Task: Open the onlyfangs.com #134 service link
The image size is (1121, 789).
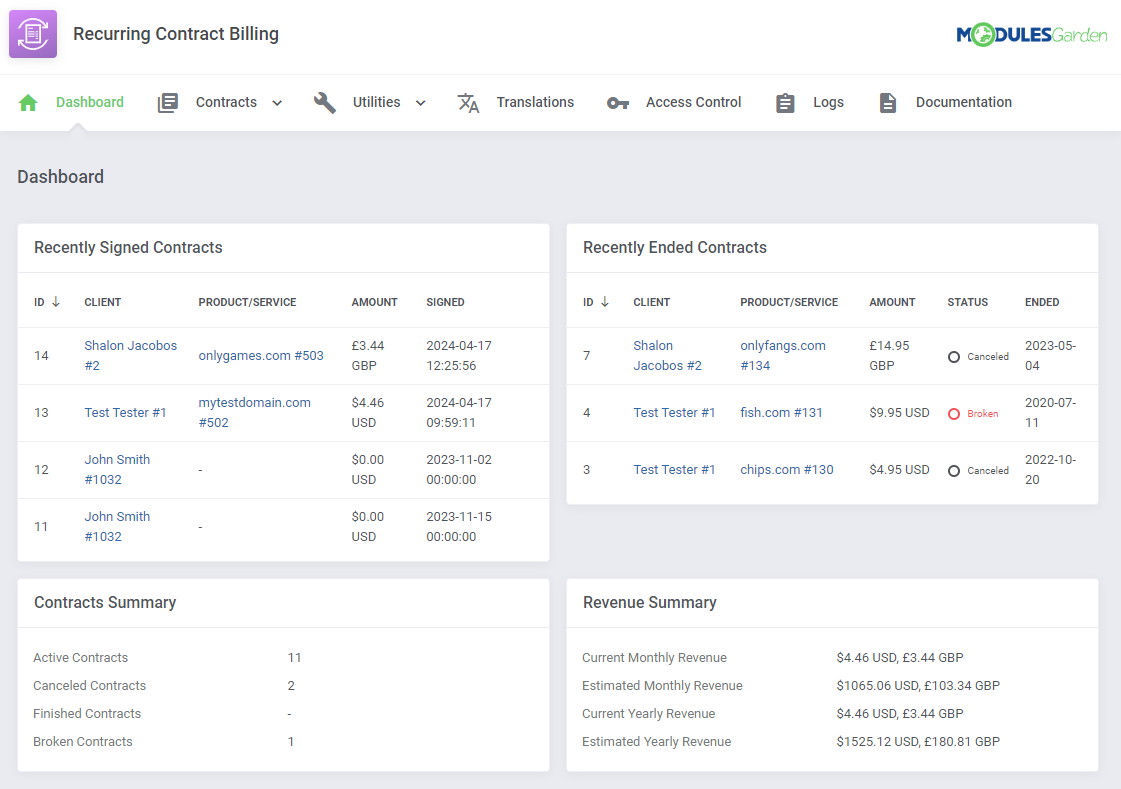Action: click(783, 355)
